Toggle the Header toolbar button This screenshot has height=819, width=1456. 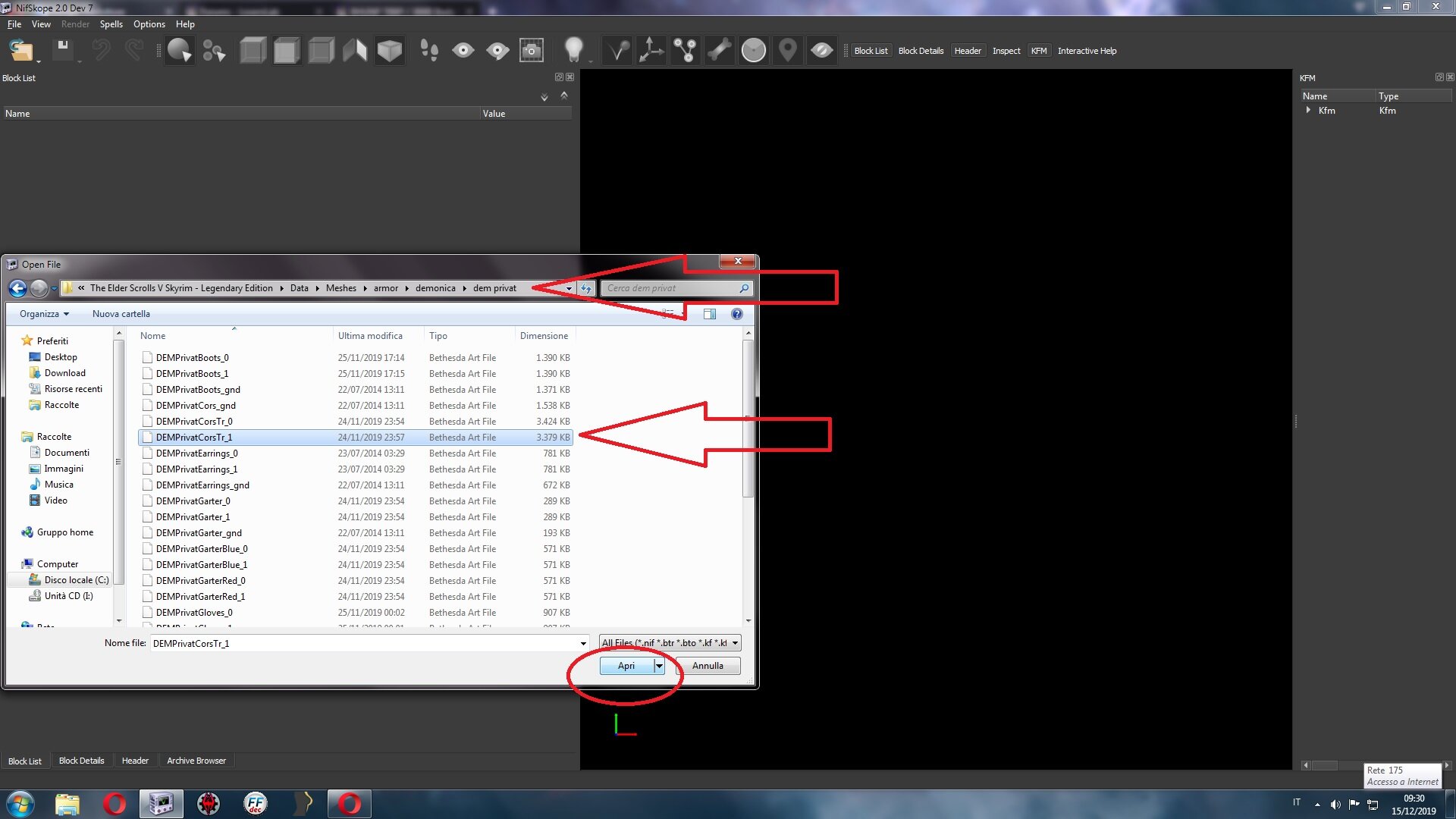click(968, 51)
